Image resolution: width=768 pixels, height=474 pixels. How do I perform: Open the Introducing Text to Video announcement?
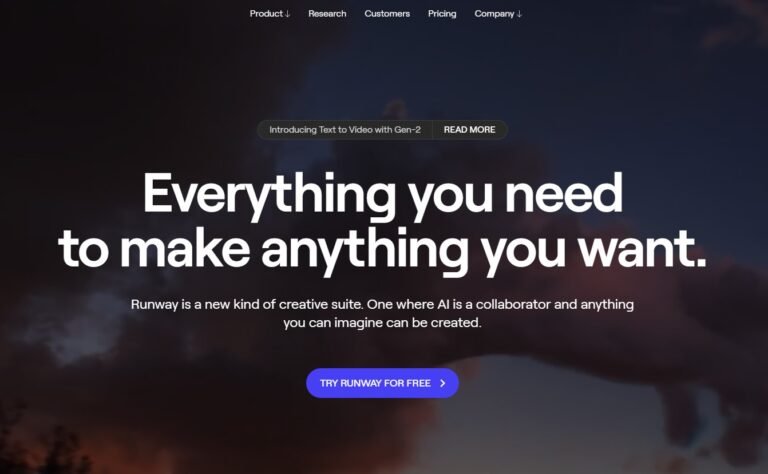point(345,130)
